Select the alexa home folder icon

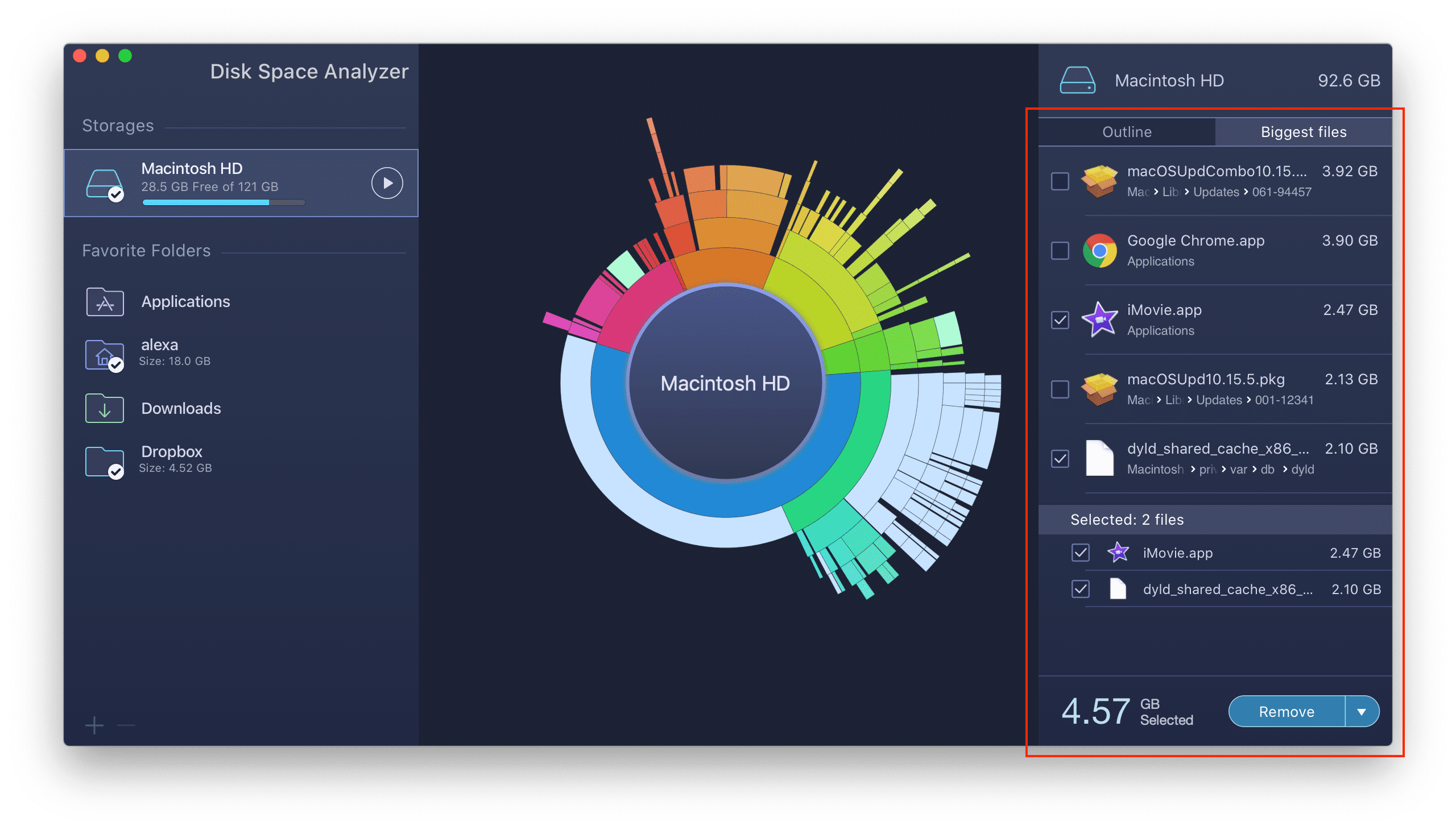tap(108, 354)
